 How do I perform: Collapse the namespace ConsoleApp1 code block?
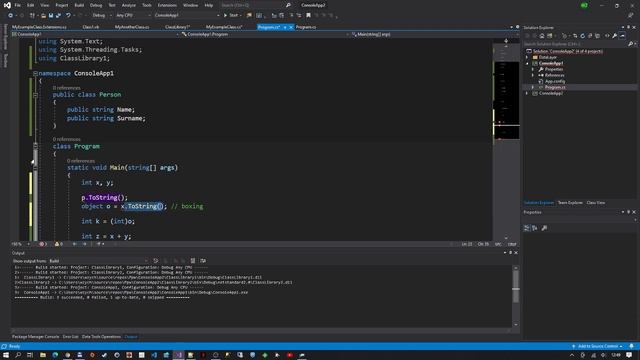pos(35,73)
